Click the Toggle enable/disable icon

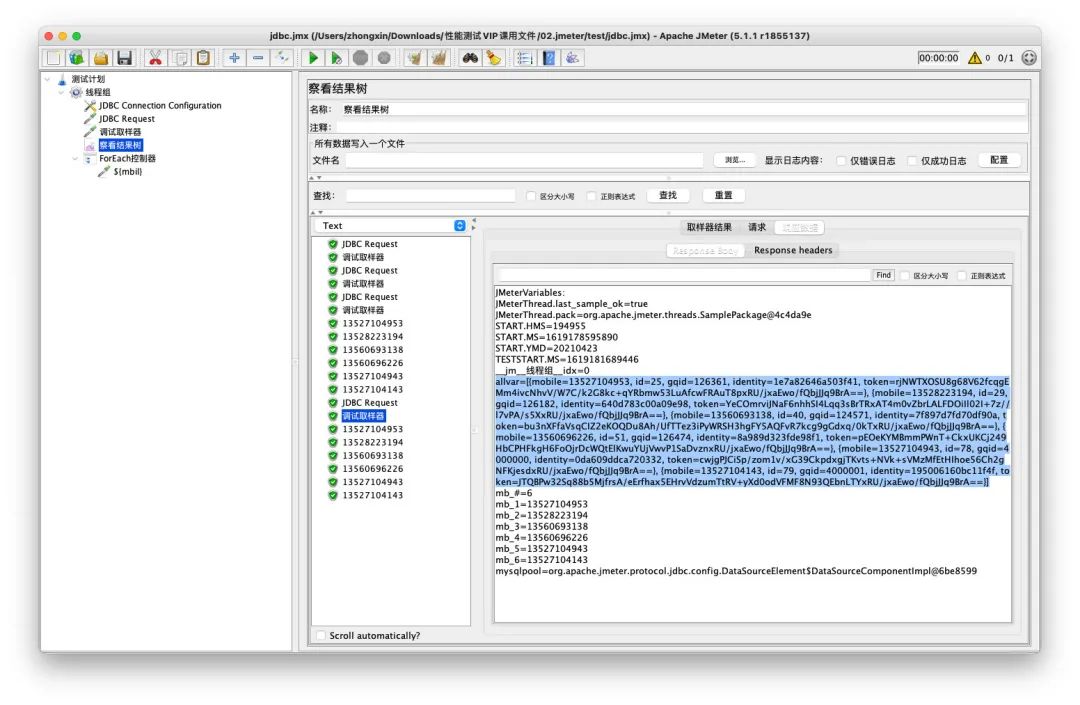click(x=282, y=58)
